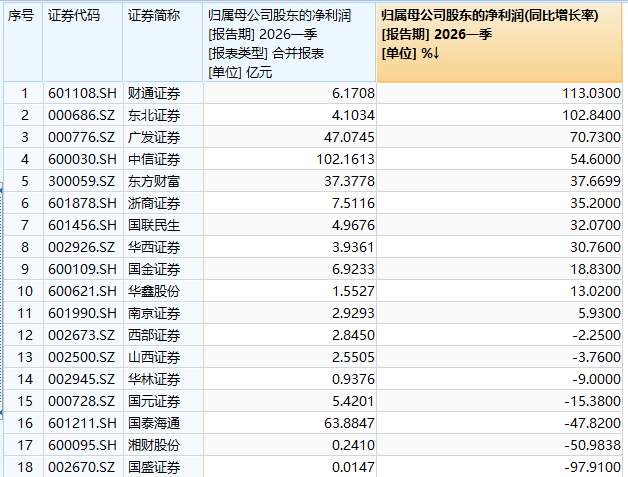
Task: Click 华鑫股份 name cell
Action: pos(163,291)
